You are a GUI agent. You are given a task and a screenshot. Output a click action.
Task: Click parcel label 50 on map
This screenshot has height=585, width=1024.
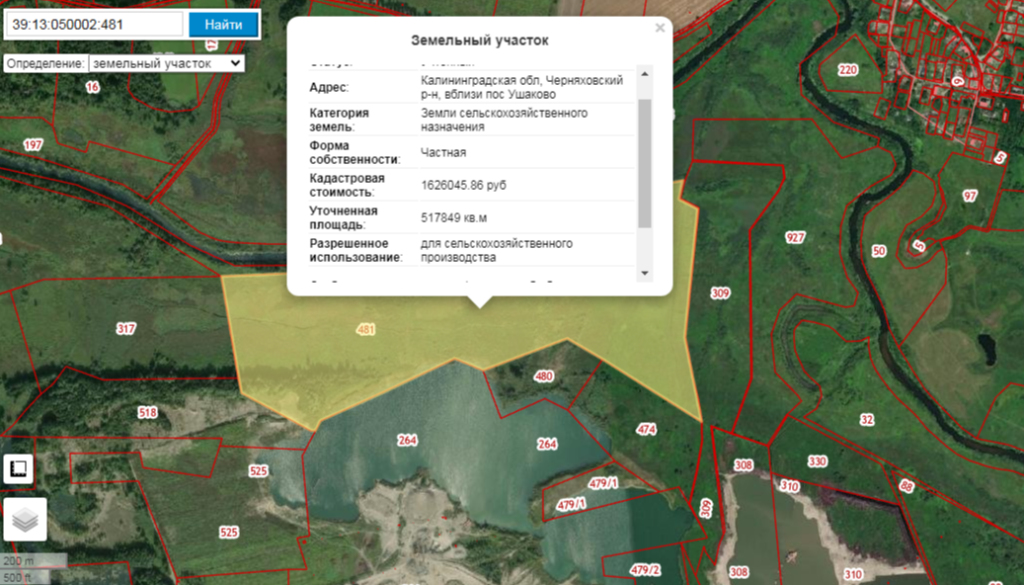[x=879, y=251]
